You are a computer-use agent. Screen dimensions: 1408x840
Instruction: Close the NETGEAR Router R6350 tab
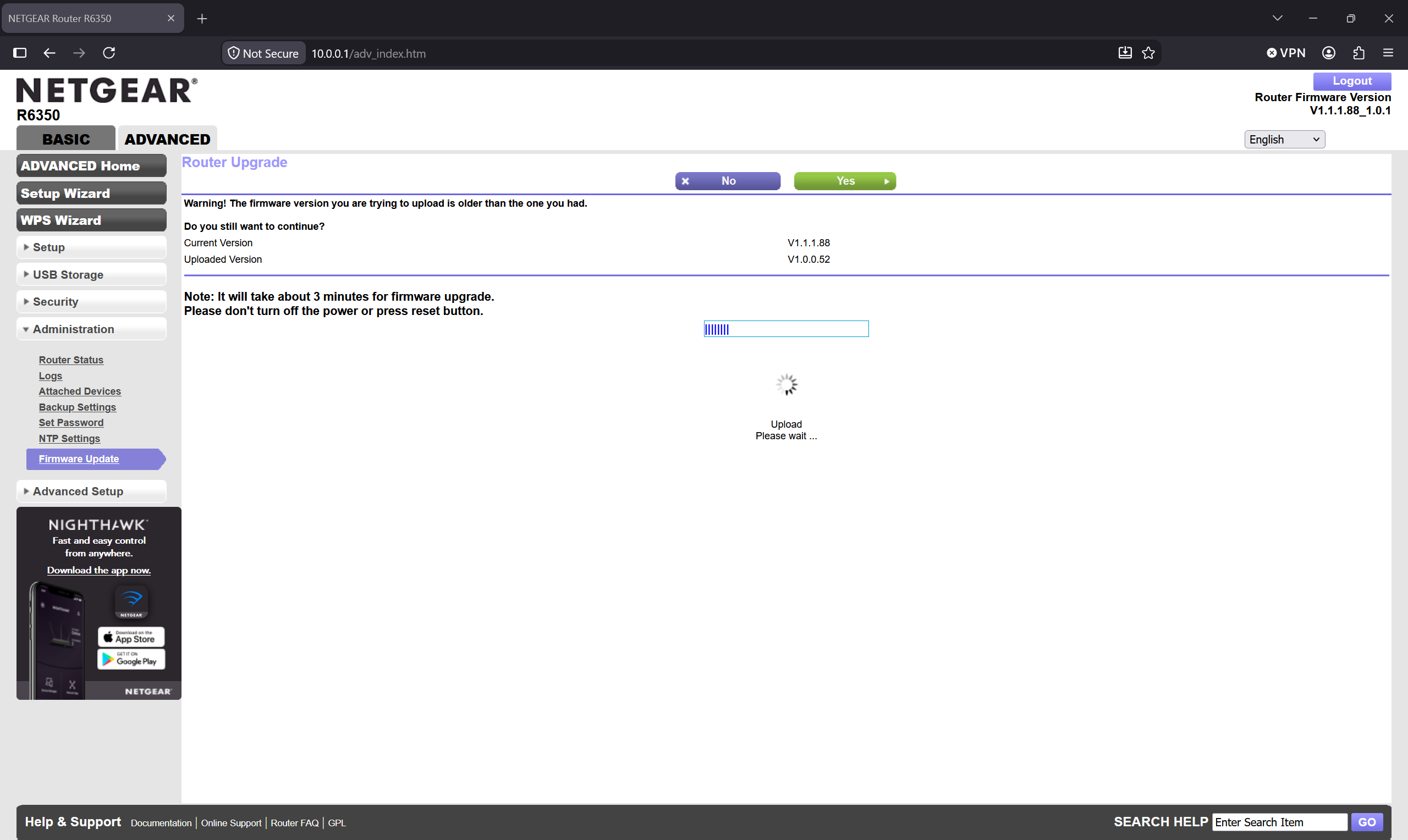coord(171,18)
